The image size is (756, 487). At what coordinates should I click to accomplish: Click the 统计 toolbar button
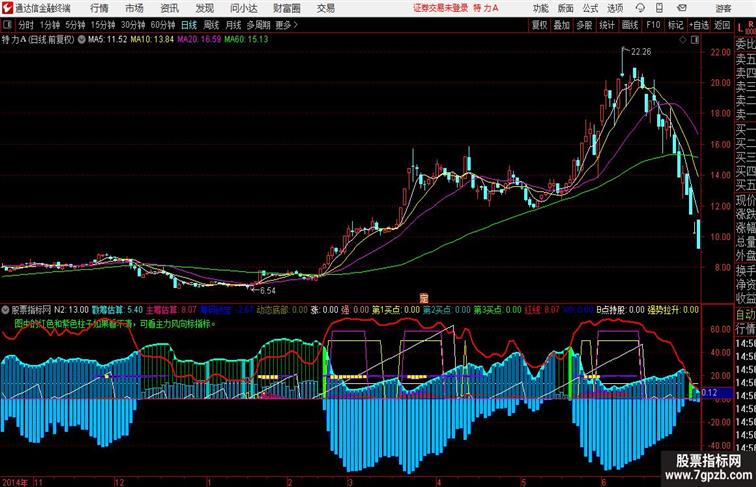tap(607, 25)
